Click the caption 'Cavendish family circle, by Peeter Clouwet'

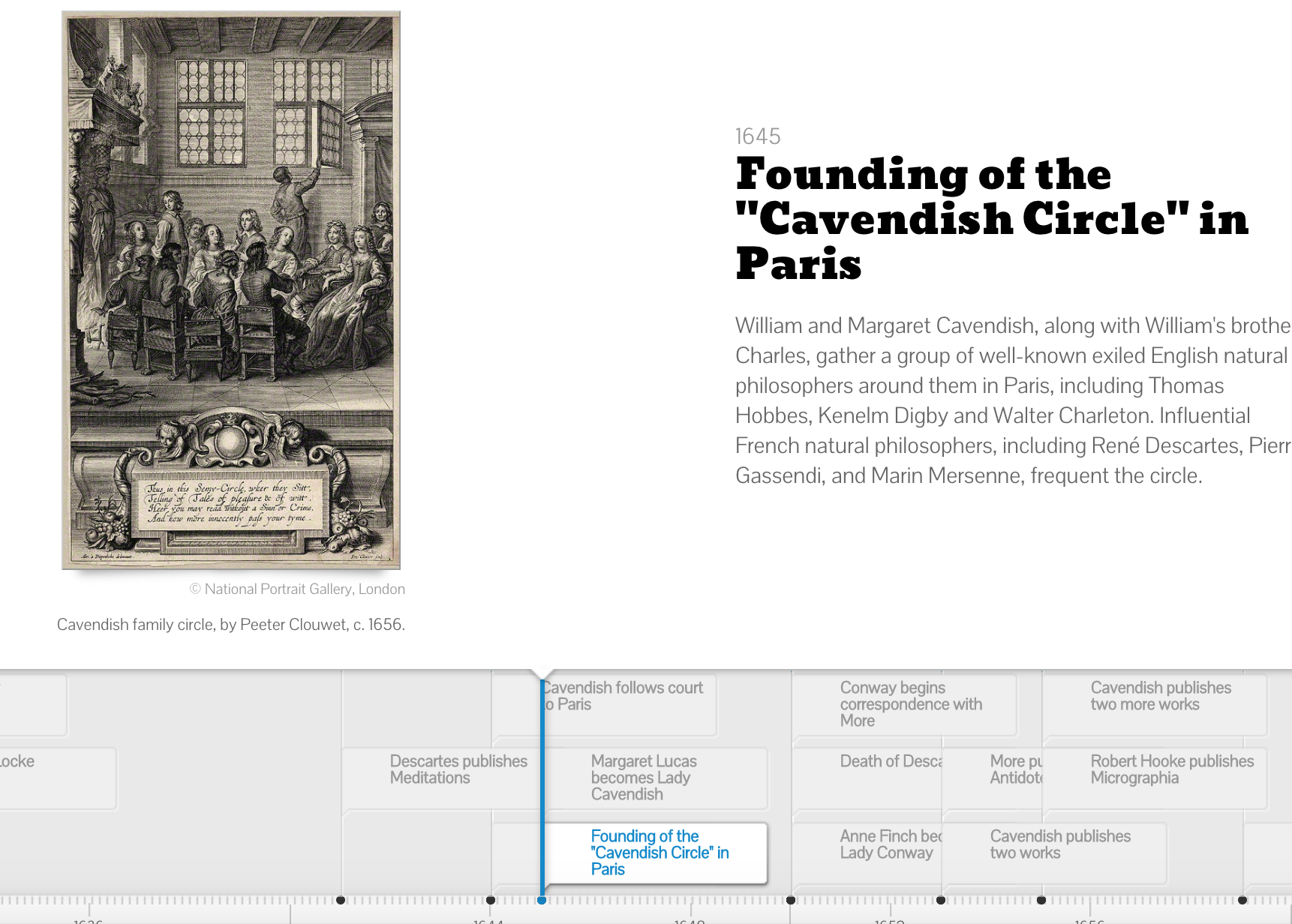(x=231, y=625)
